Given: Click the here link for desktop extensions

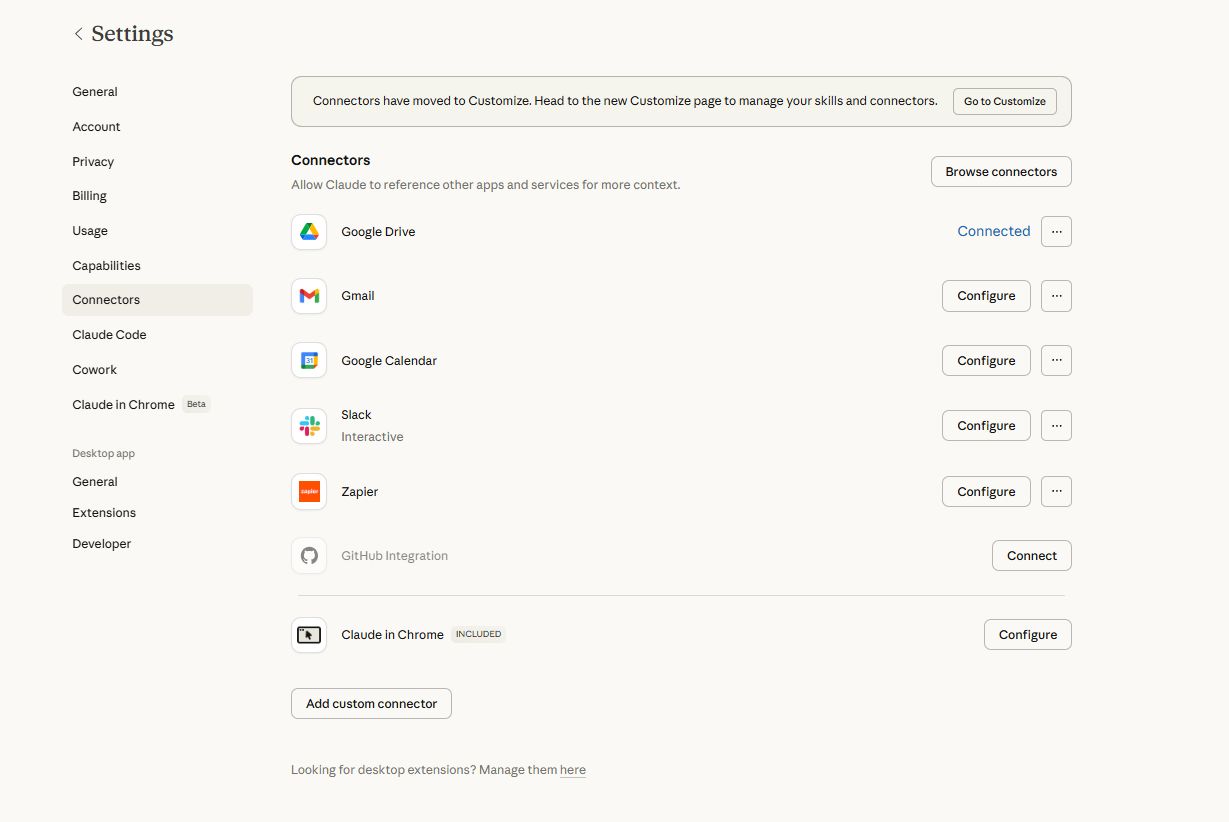Looking at the screenshot, I should [x=573, y=769].
